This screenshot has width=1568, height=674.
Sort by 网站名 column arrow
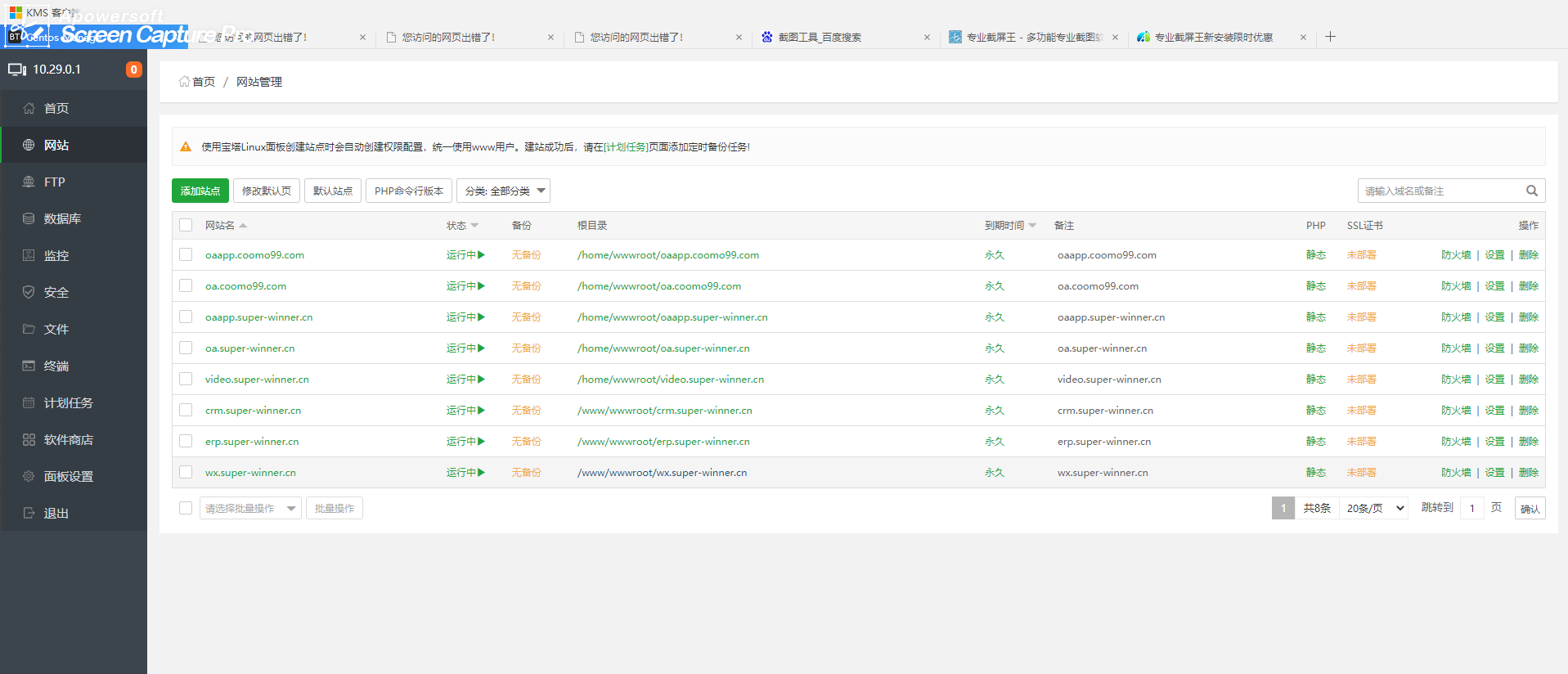(x=243, y=226)
